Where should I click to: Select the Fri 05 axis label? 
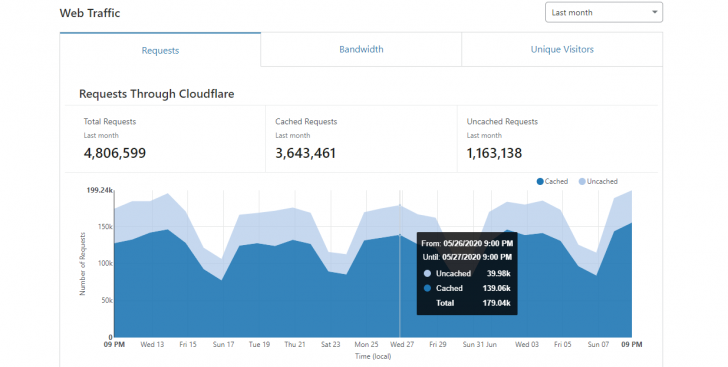(x=563, y=344)
